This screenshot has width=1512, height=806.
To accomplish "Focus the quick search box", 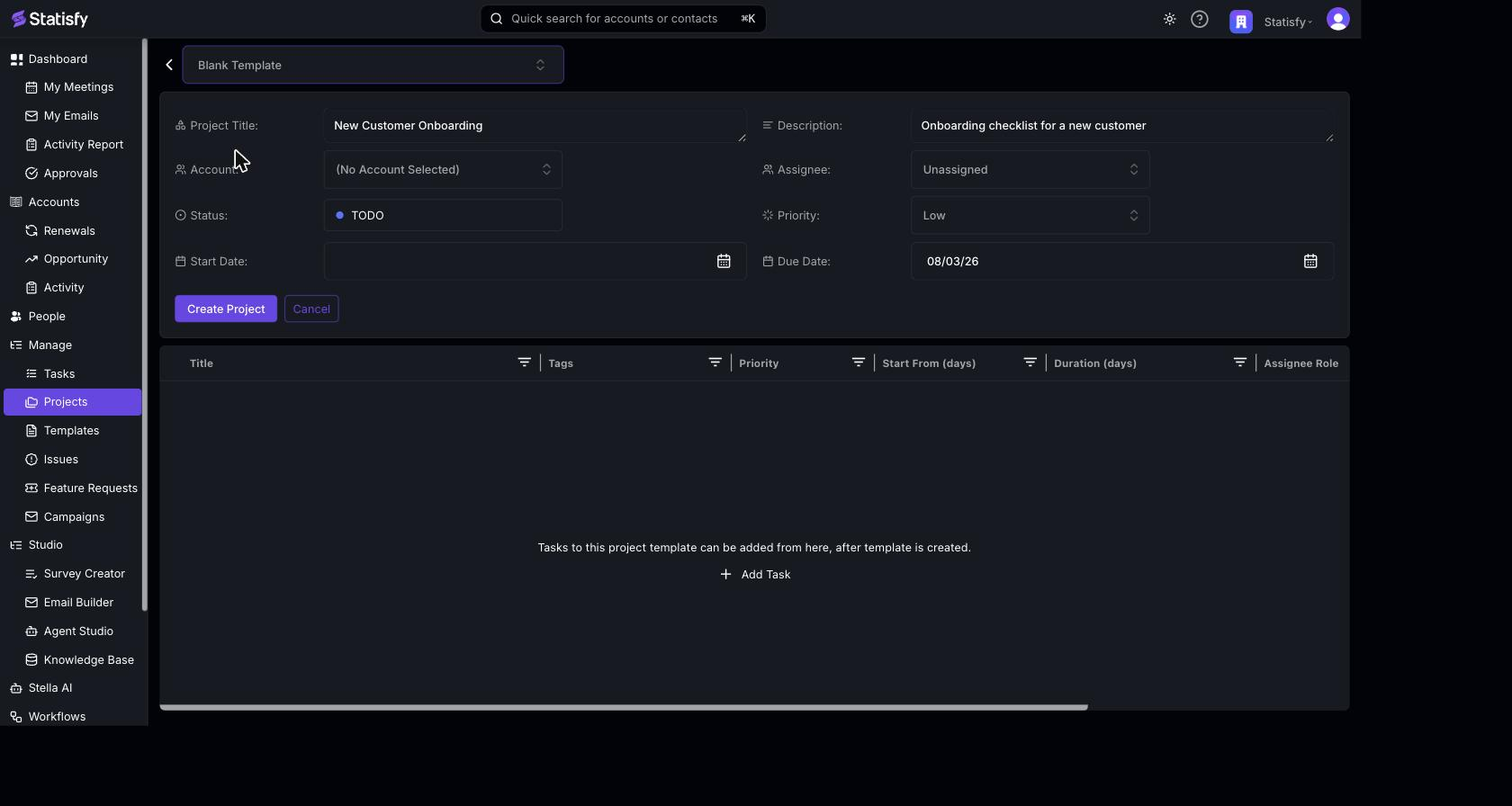I will pos(623,19).
